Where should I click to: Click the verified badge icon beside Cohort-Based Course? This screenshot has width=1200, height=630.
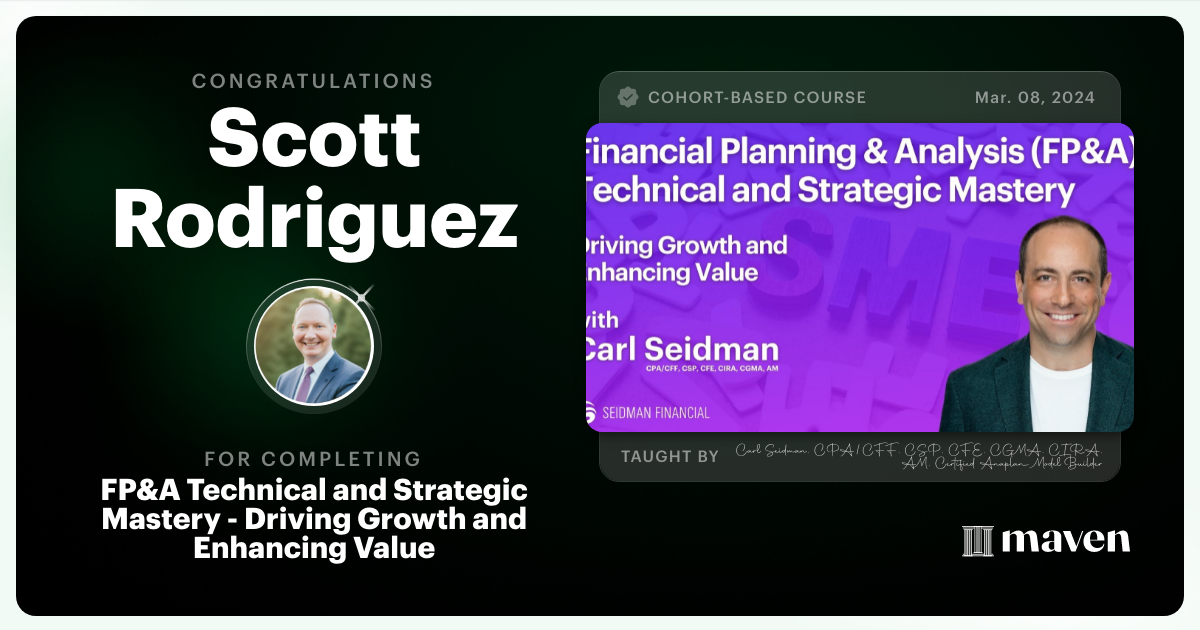pyautogui.click(x=628, y=97)
